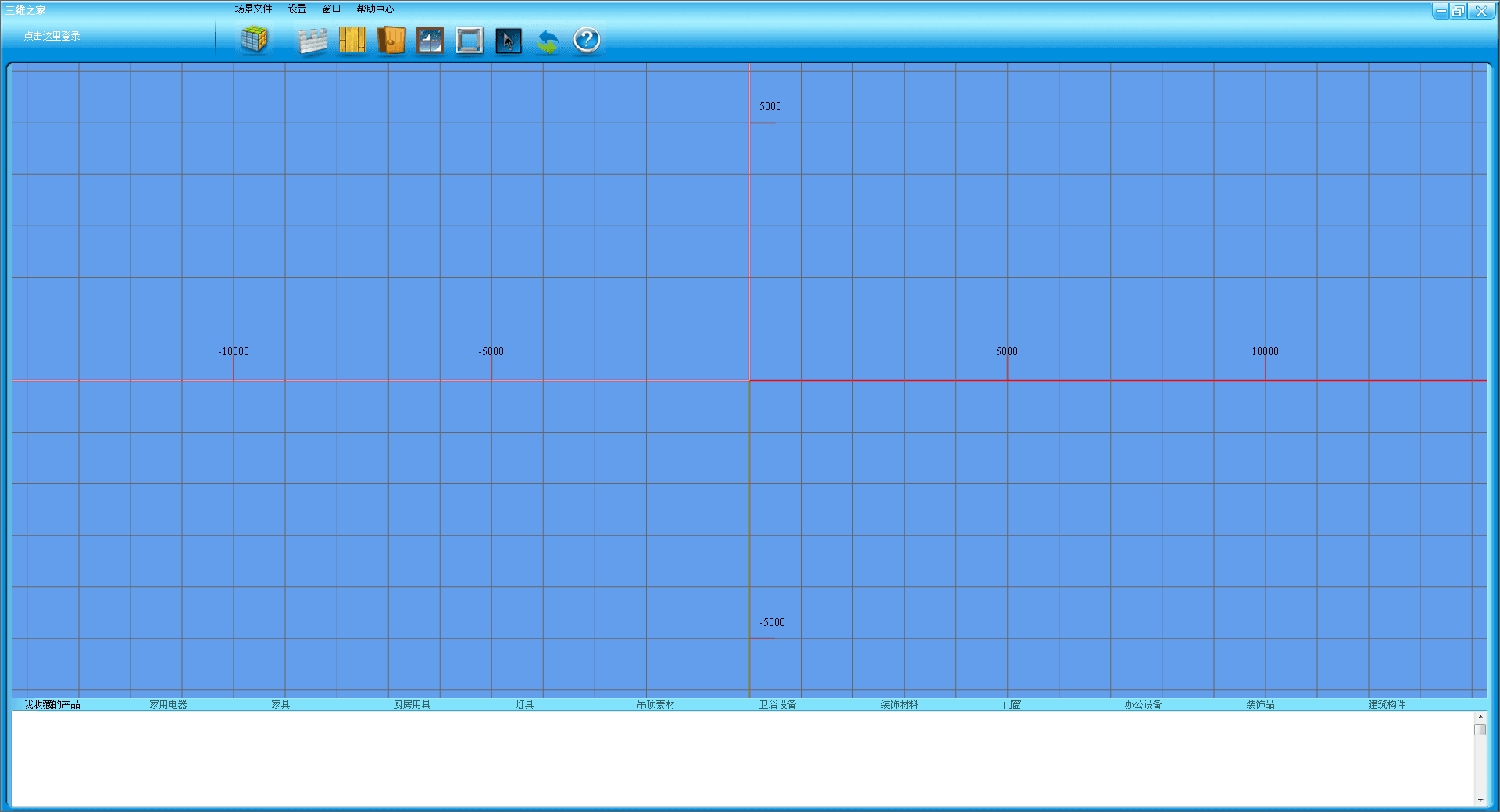Select the 建筑构件 tab
This screenshot has width=1500, height=812.
[1387, 704]
